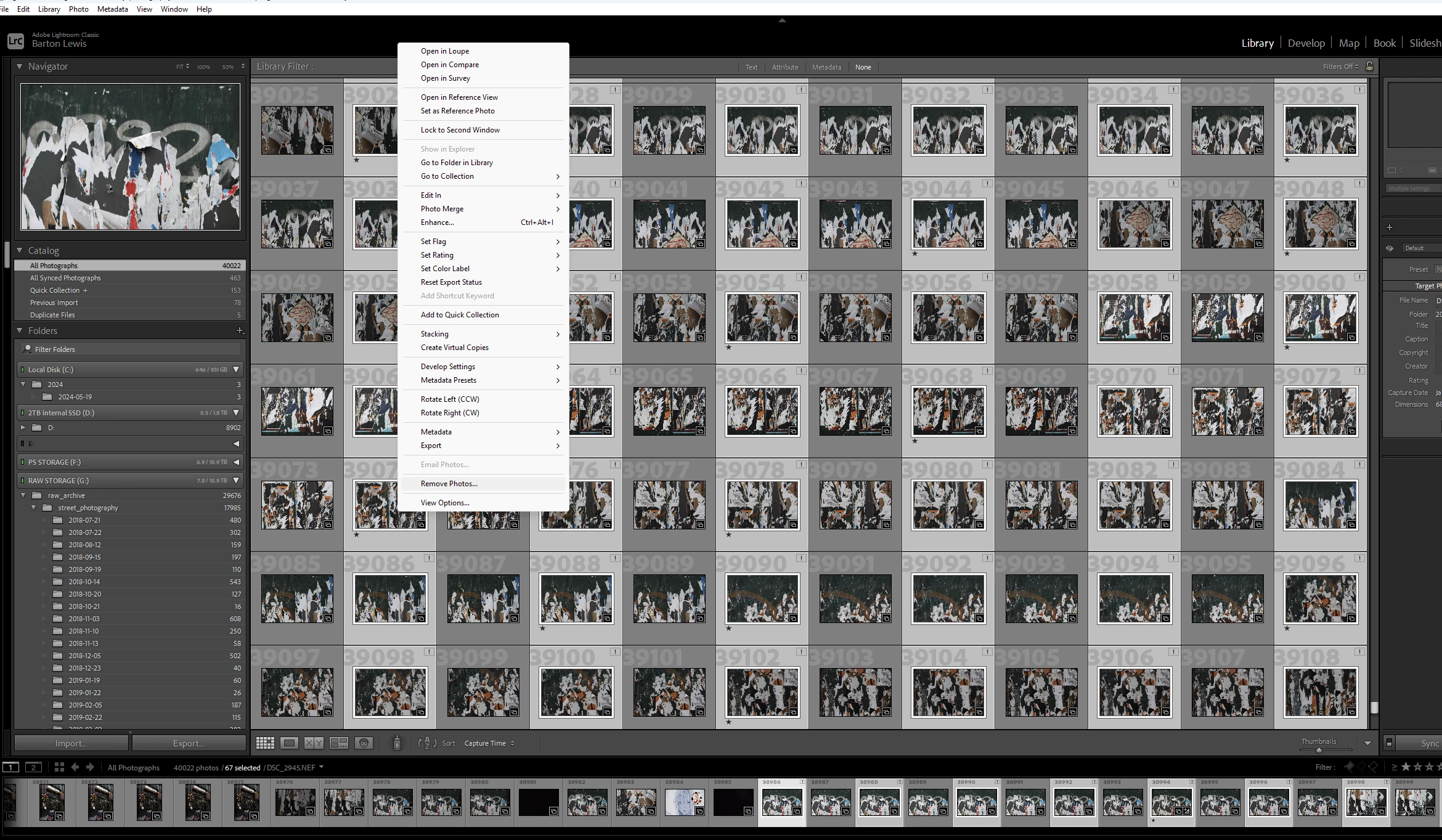
Task: Switch to Grid view icon
Action: coord(265,743)
